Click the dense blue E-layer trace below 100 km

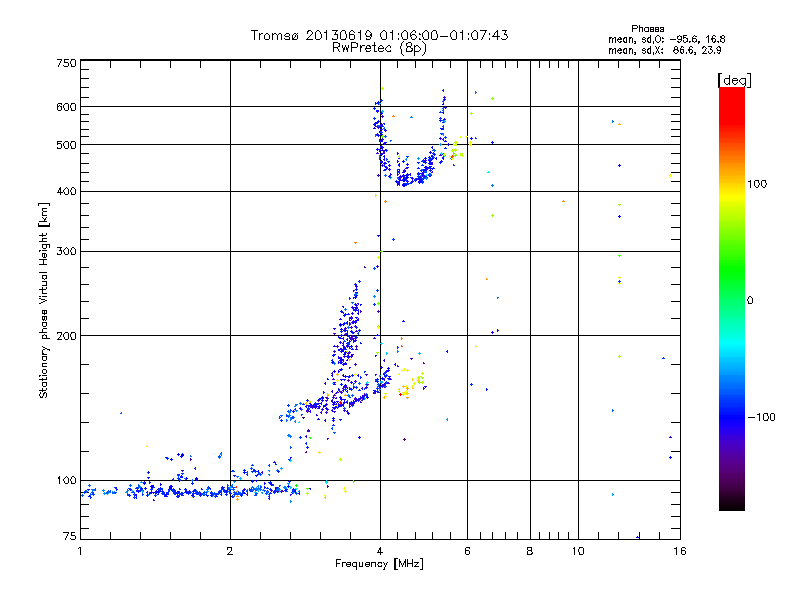pyautogui.click(x=191, y=491)
